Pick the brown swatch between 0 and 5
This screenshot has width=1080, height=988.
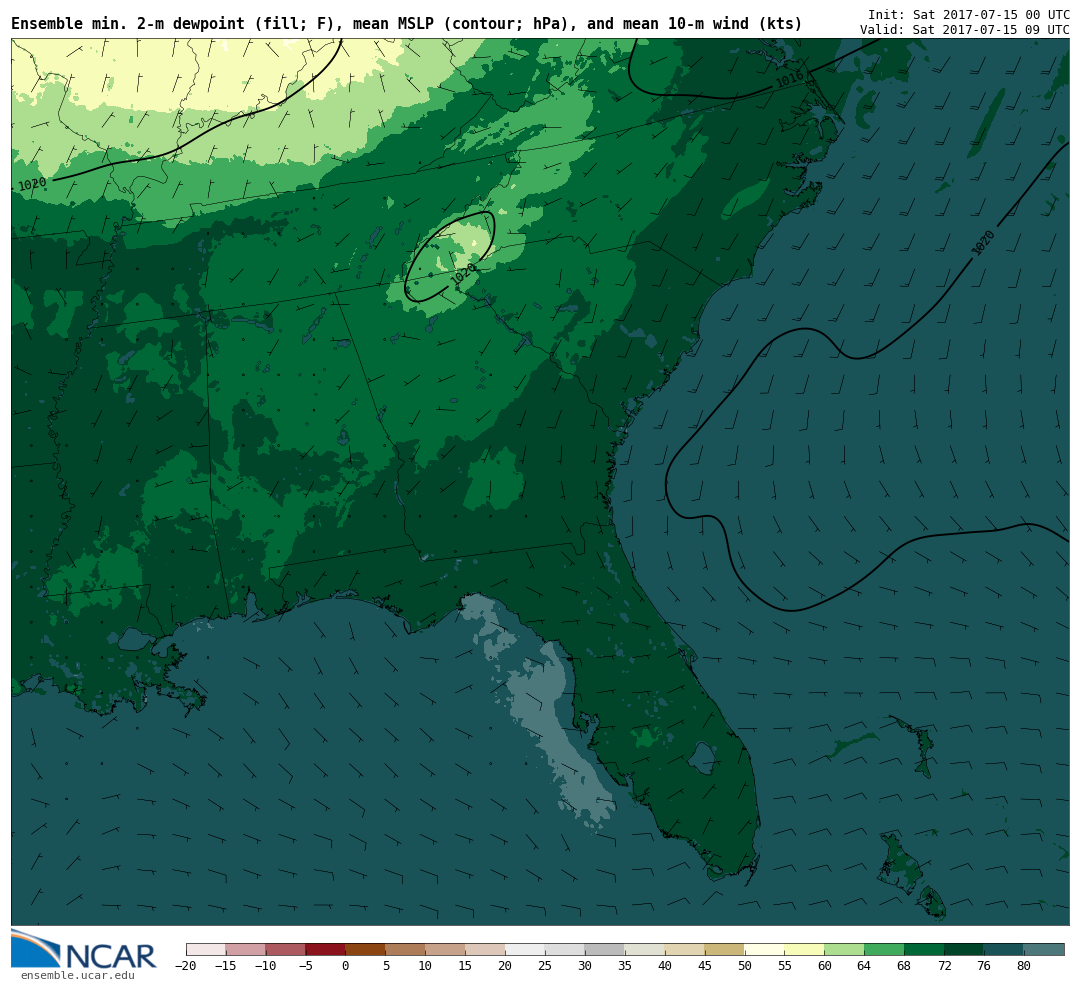pyautogui.click(x=366, y=949)
